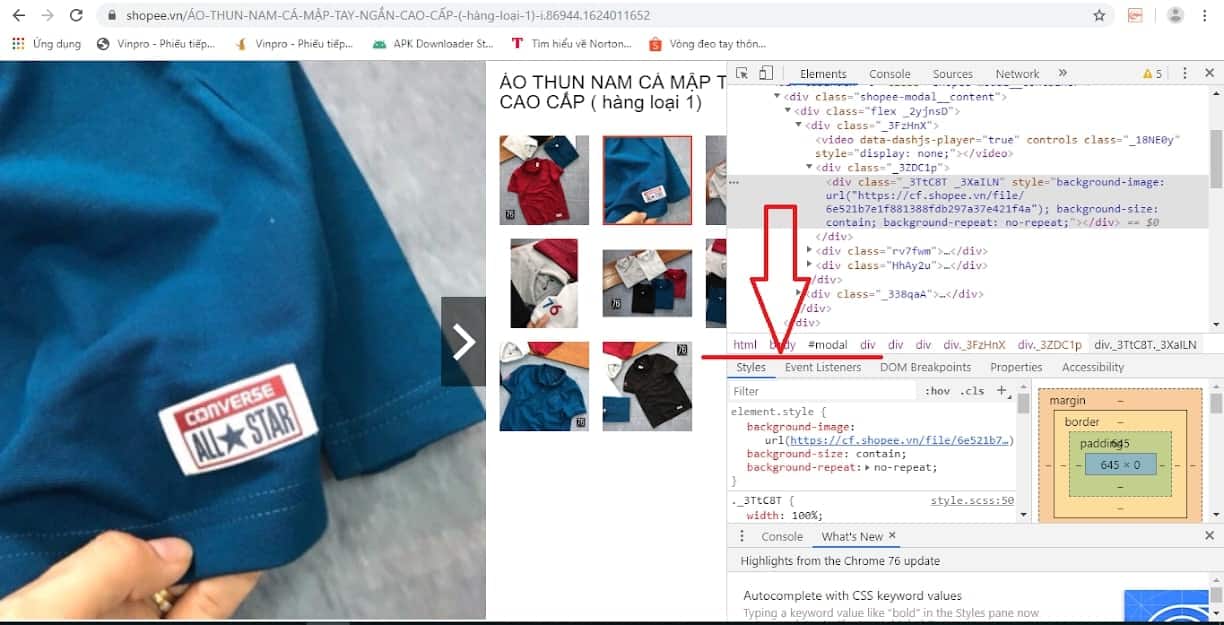The height and width of the screenshot is (625, 1224).
Task: Close the DevTools panel
Action: coord(1208,74)
